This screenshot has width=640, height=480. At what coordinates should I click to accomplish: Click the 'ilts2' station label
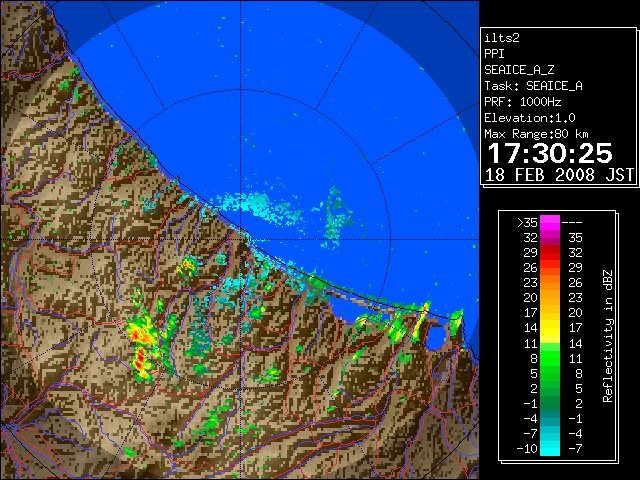coord(502,38)
